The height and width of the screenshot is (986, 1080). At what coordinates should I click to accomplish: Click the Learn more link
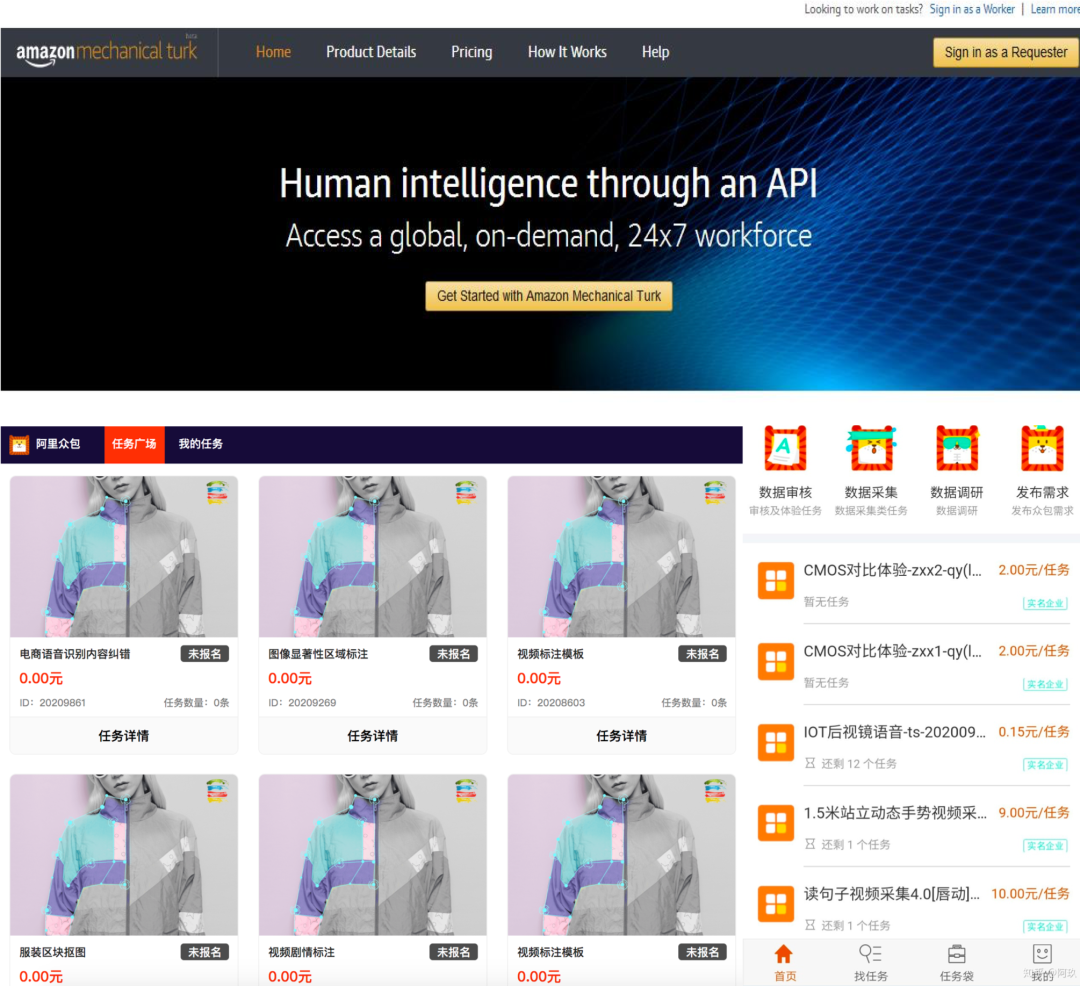[1055, 9]
